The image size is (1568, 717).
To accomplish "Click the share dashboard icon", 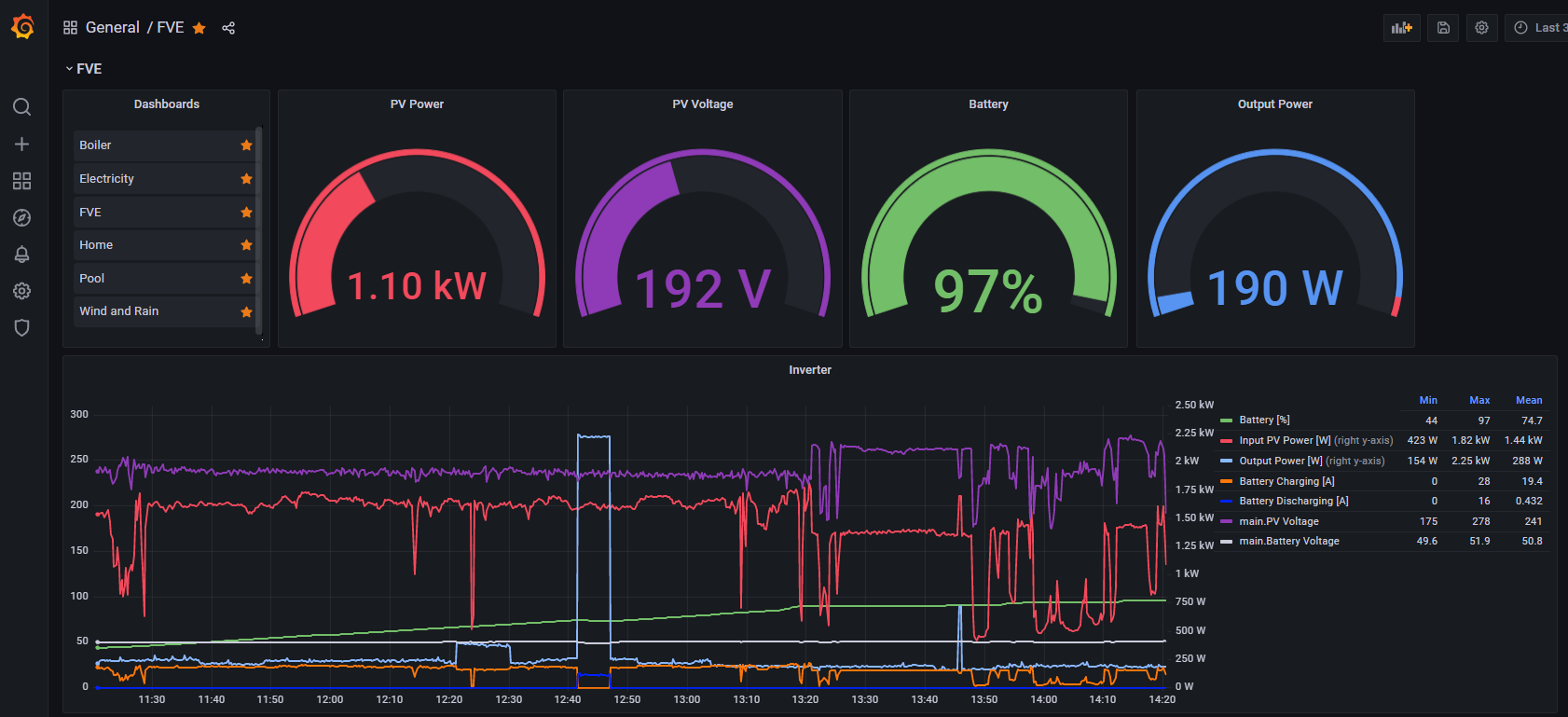I will pos(228,28).
